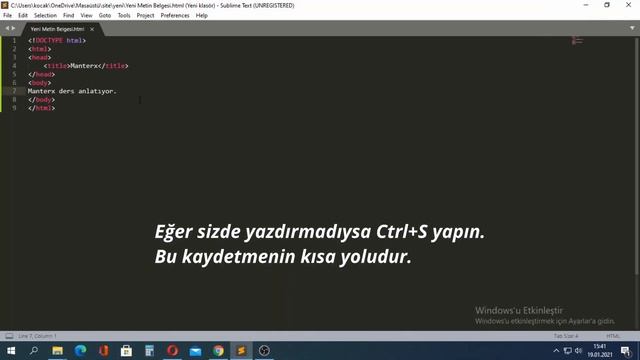Open Microsoft Store from taskbar
640x360 pixels.
[x=126, y=351]
